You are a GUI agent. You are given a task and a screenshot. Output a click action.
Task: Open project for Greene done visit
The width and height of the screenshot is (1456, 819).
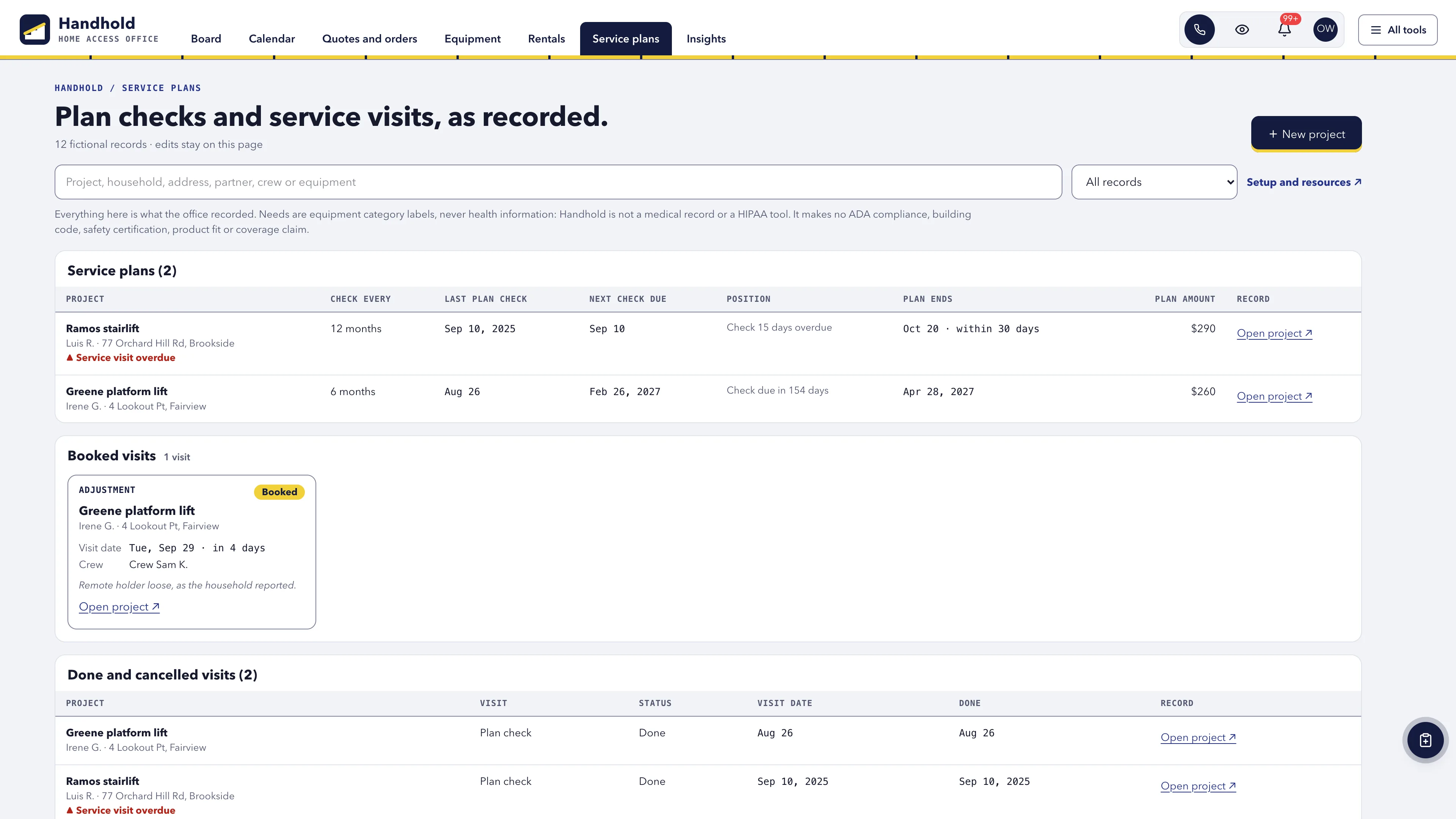[1198, 737]
